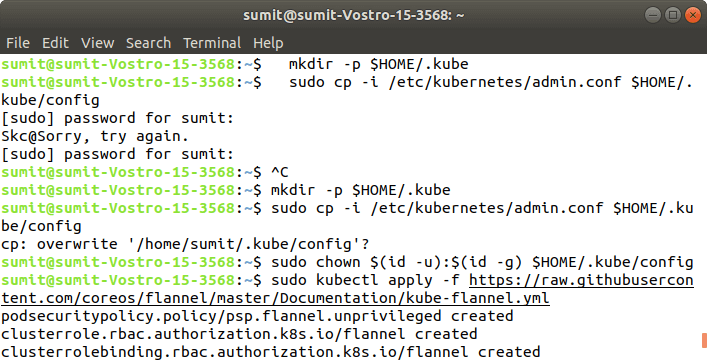The width and height of the screenshot is (707, 362).
Task: Open the View menu
Action: point(97,43)
